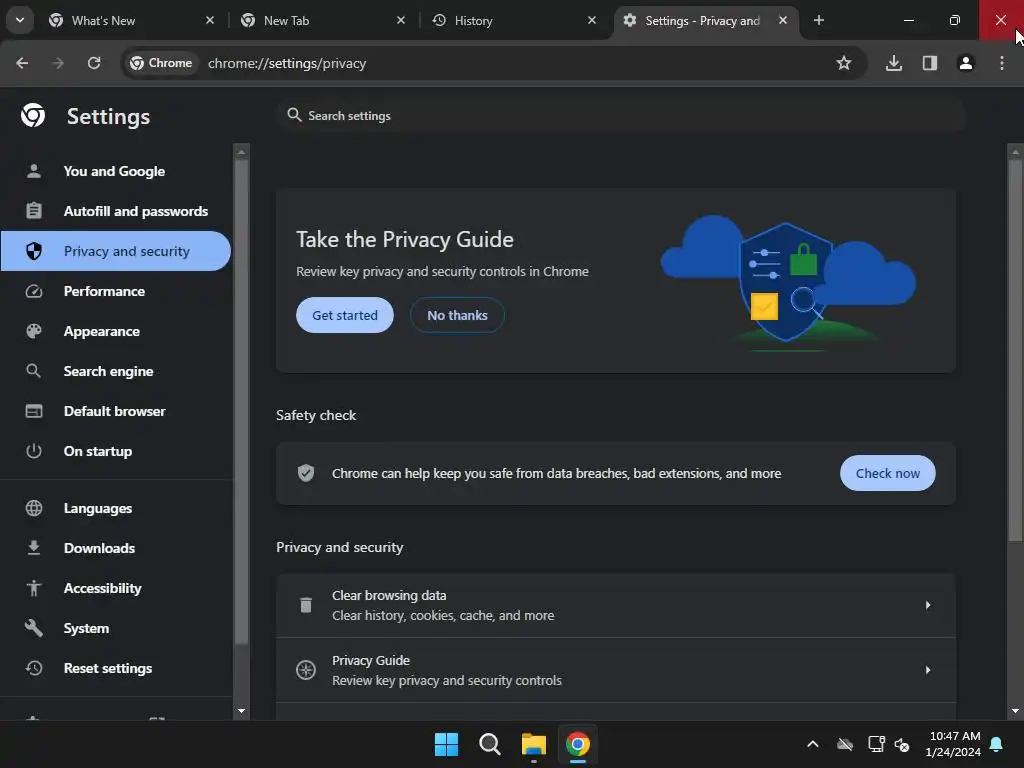1024x768 pixels.
Task: Show hidden system tray icons
Action: point(812,744)
